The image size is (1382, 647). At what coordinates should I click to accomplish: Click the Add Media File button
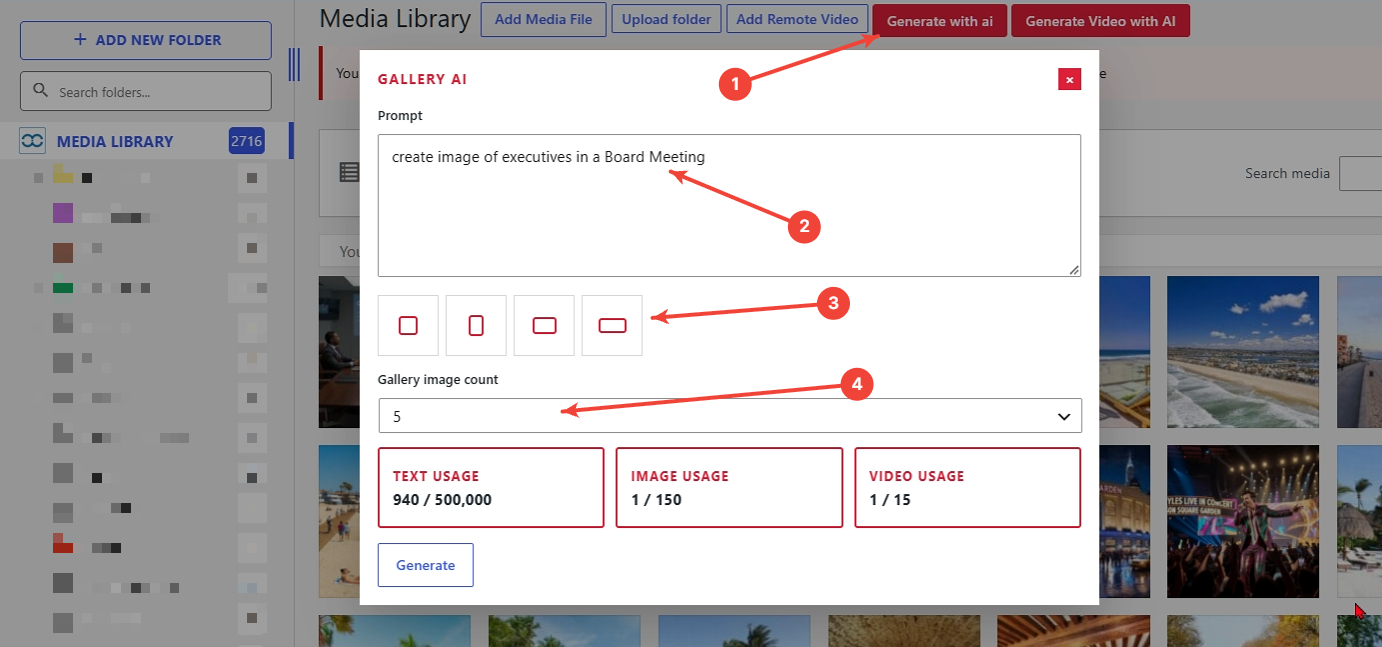[x=543, y=20]
